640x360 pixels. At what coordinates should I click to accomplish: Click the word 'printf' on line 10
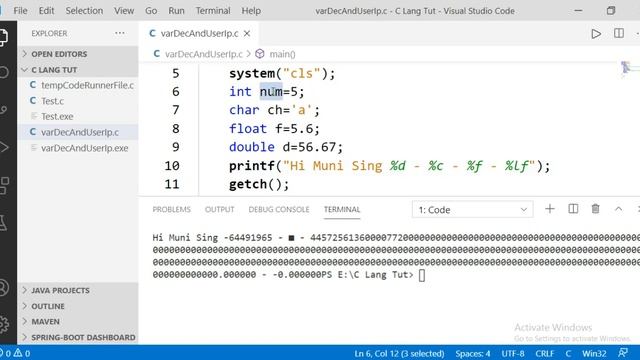click(x=252, y=166)
